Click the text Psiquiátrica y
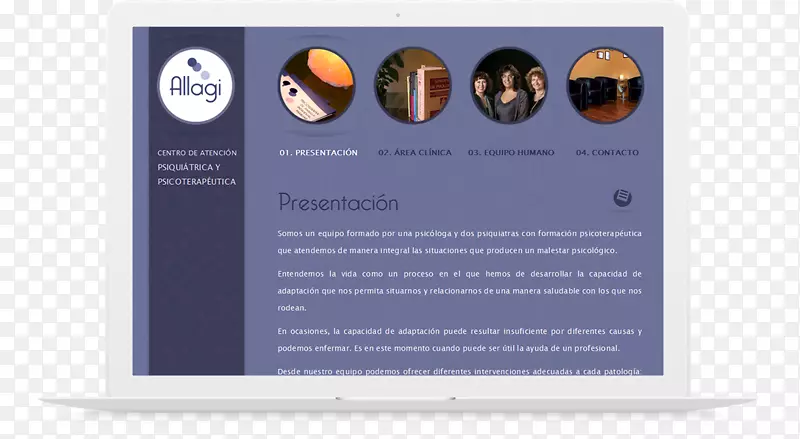The width and height of the screenshot is (800, 439). pyautogui.click(x=189, y=167)
